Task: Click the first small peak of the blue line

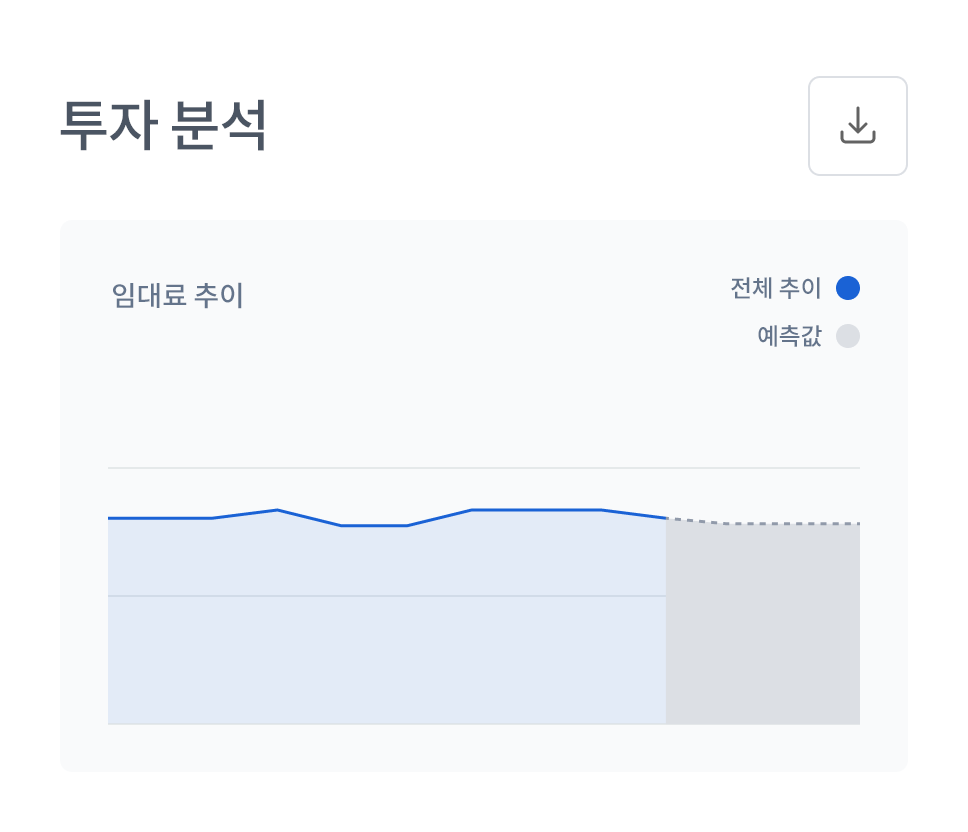Action: pos(277,510)
